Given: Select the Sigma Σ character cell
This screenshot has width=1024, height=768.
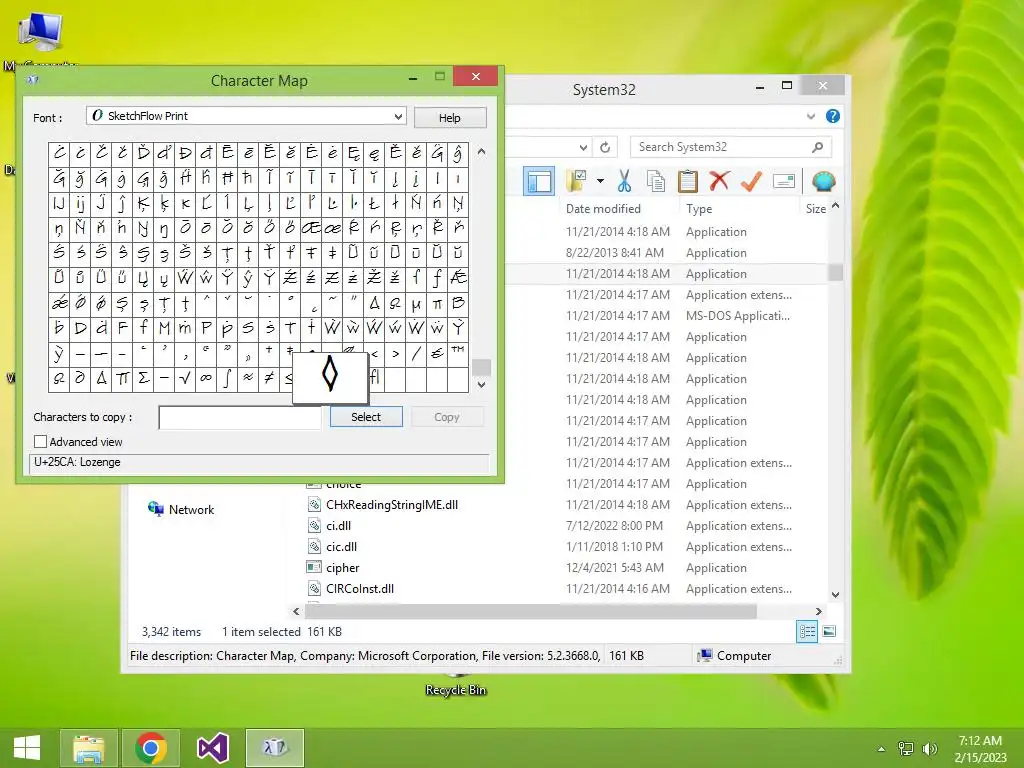Looking at the screenshot, I should click(144, 378).
